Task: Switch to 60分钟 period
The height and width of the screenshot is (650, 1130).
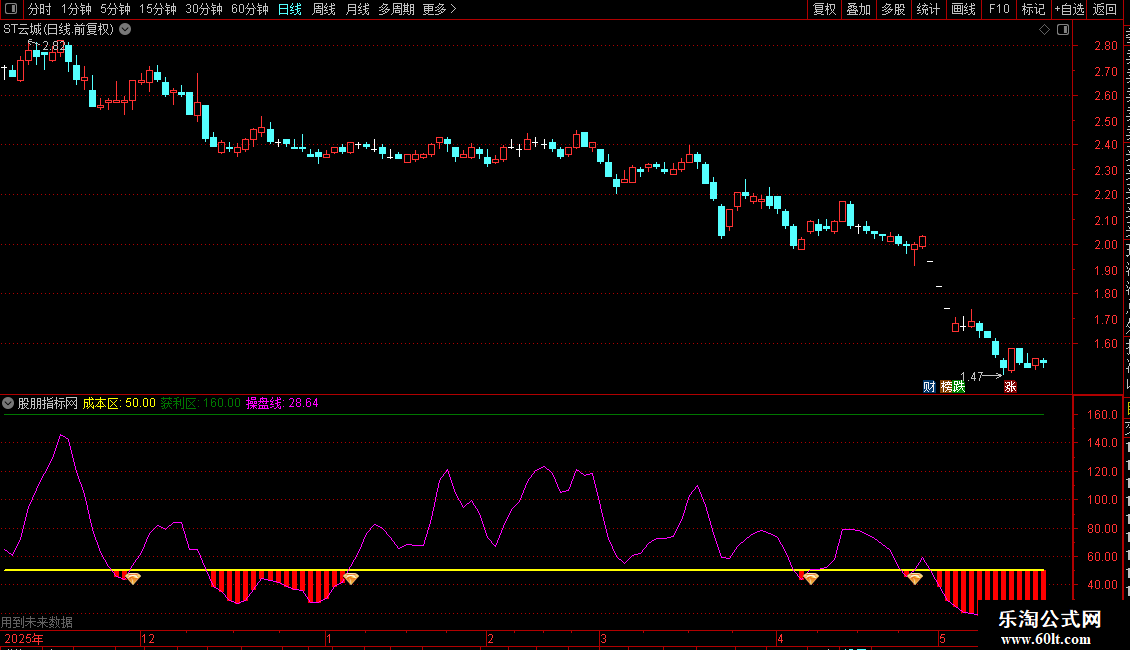Action: coord(250,9)
